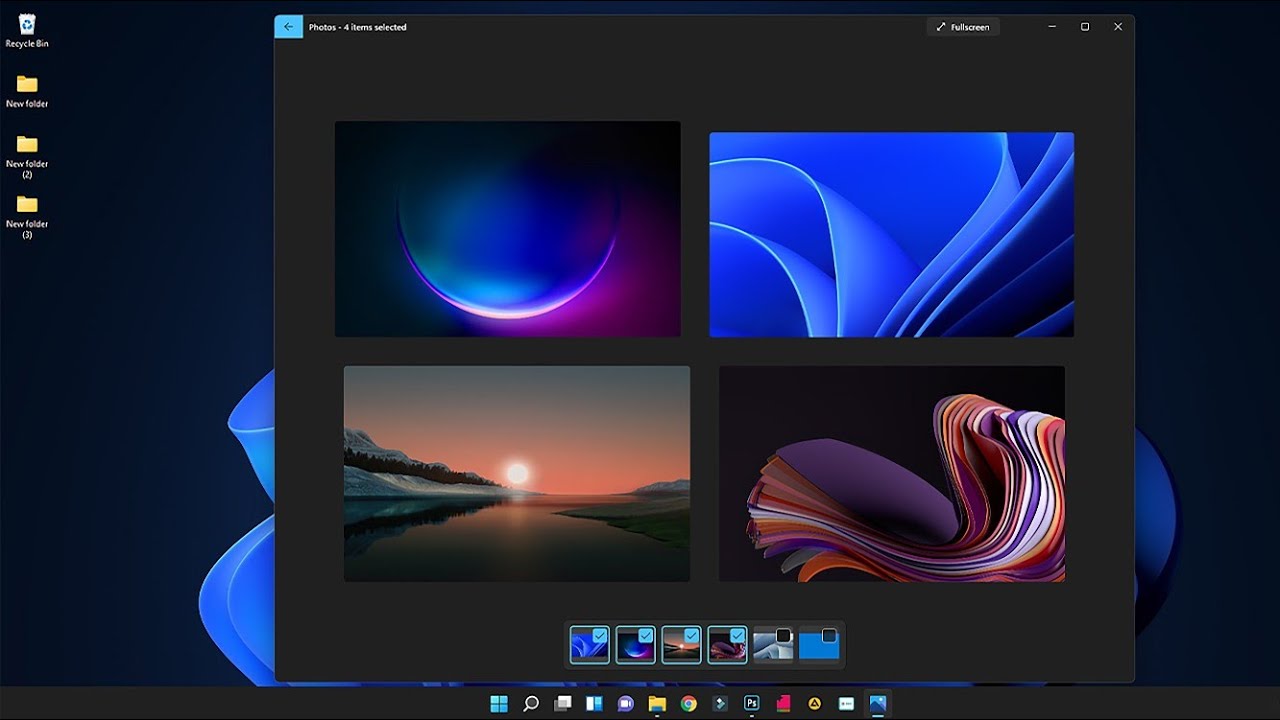Open Teams Chat from taskbar
The height and width of the screenshot is (720, 1280).
[626, 703]
